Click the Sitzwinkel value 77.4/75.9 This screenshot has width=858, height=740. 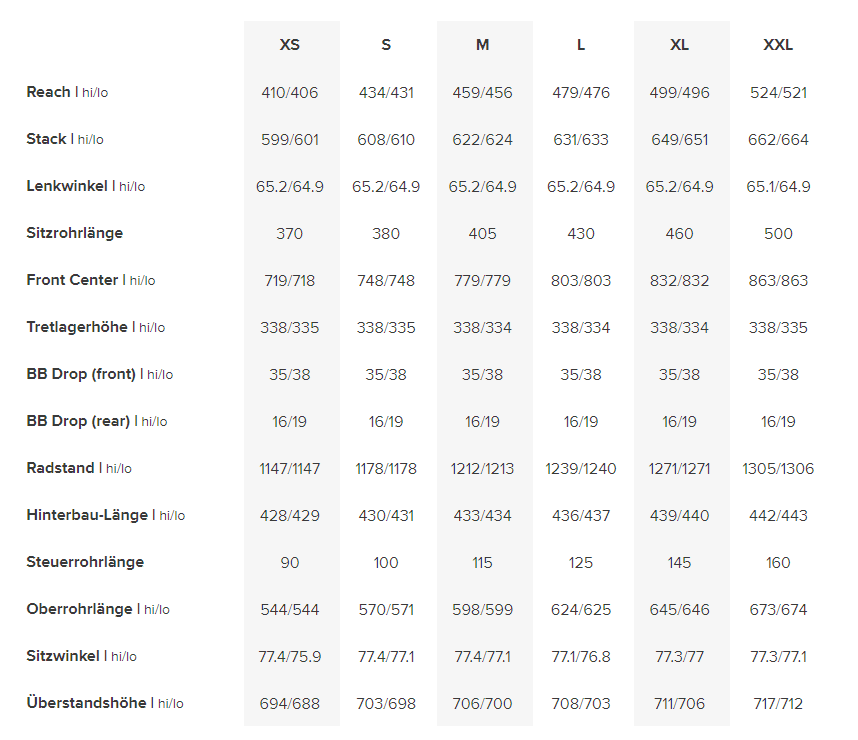pyautogui.click(x=290, y=657)
